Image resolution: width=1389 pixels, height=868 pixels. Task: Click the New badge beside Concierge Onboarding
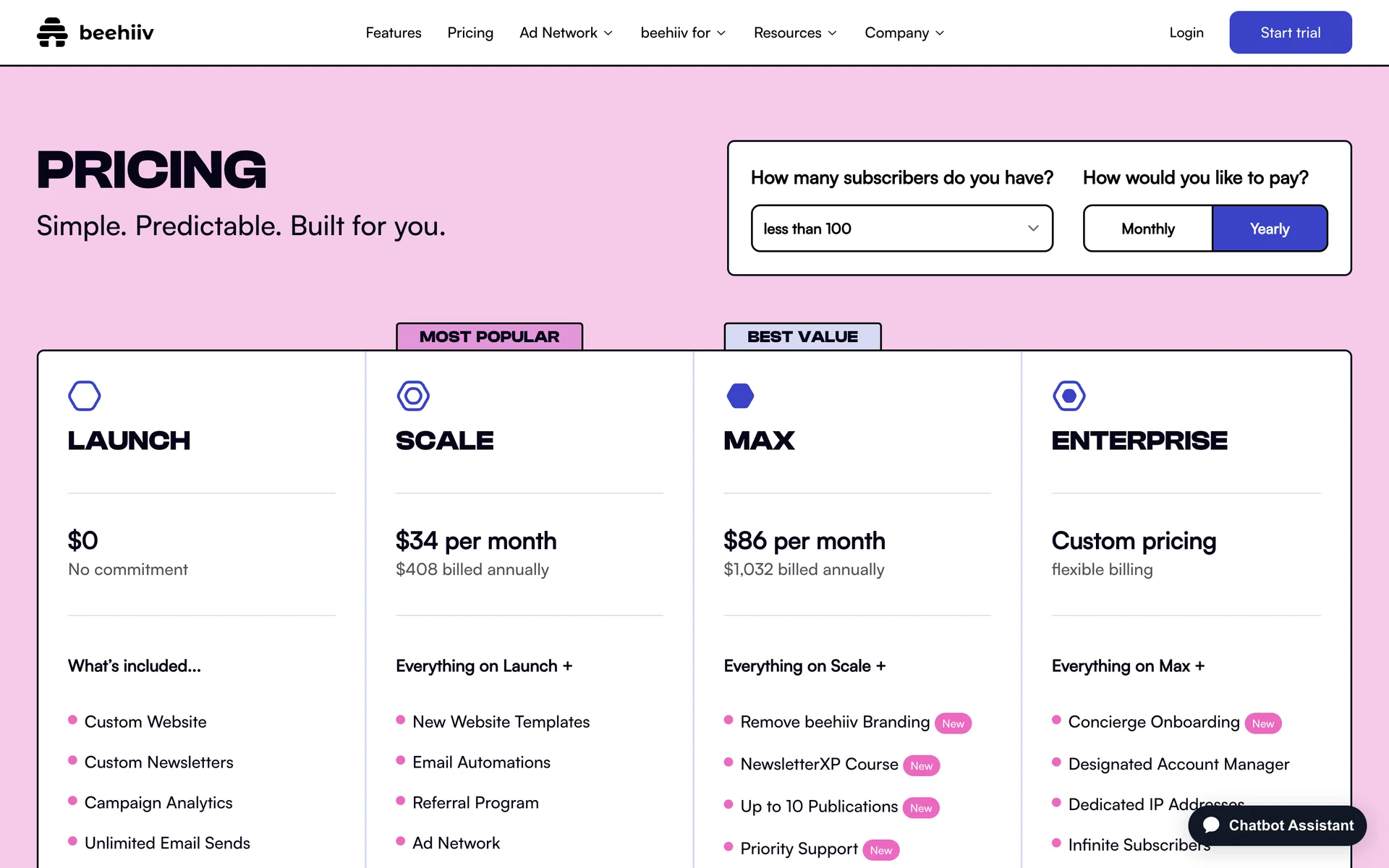point(1262,723)
